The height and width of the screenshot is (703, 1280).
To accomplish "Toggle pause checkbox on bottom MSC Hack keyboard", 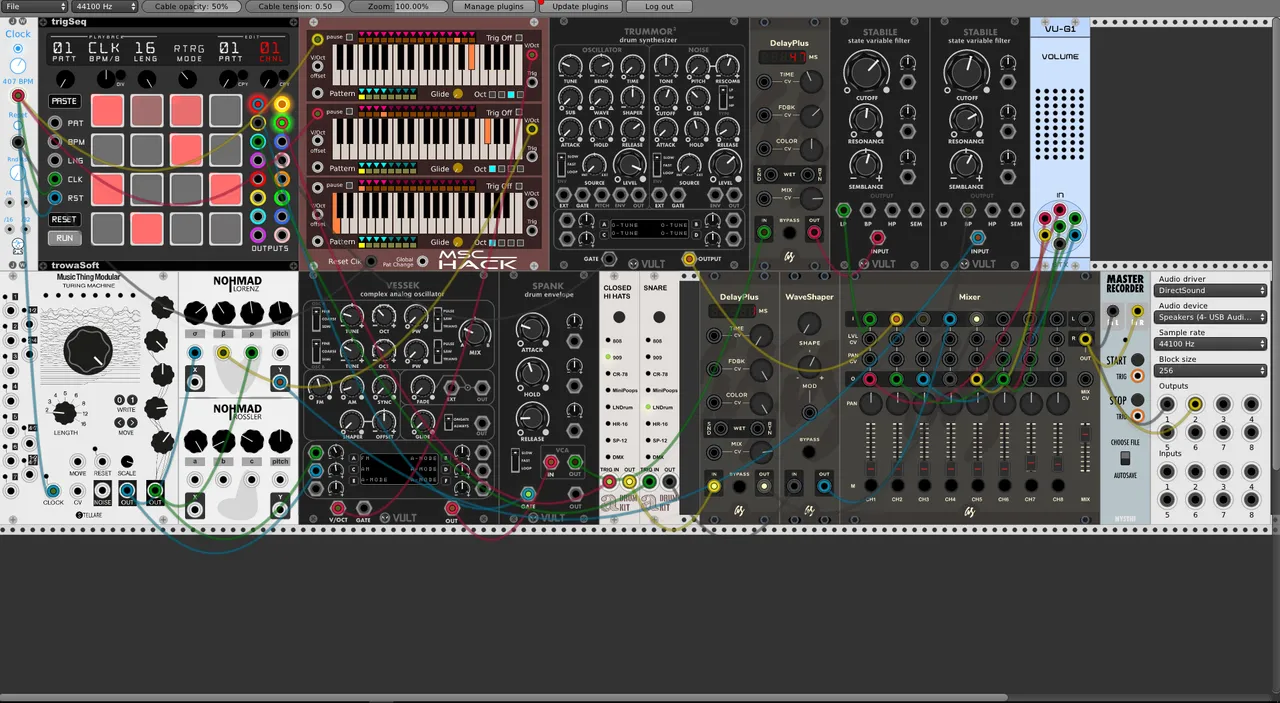I will (x=349, y=186).
